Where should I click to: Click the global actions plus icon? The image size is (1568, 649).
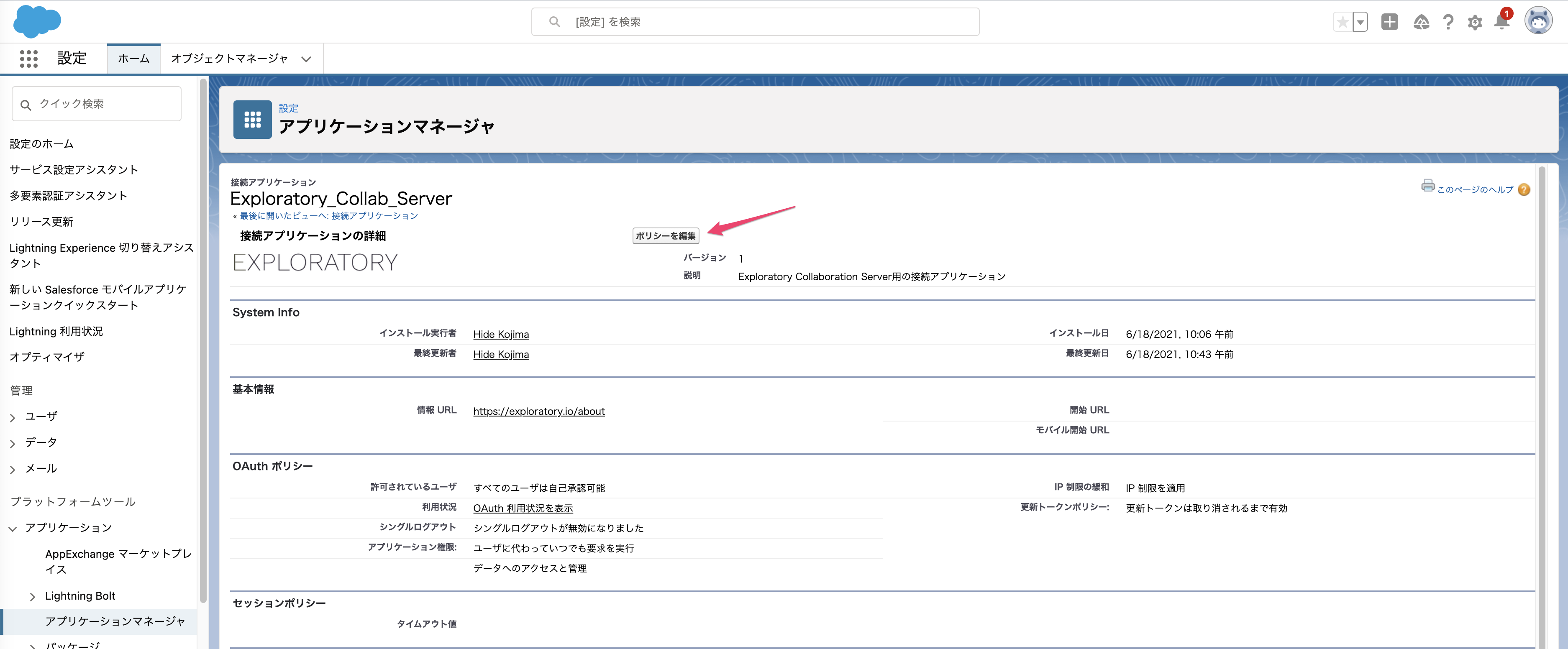(1390, 22)
